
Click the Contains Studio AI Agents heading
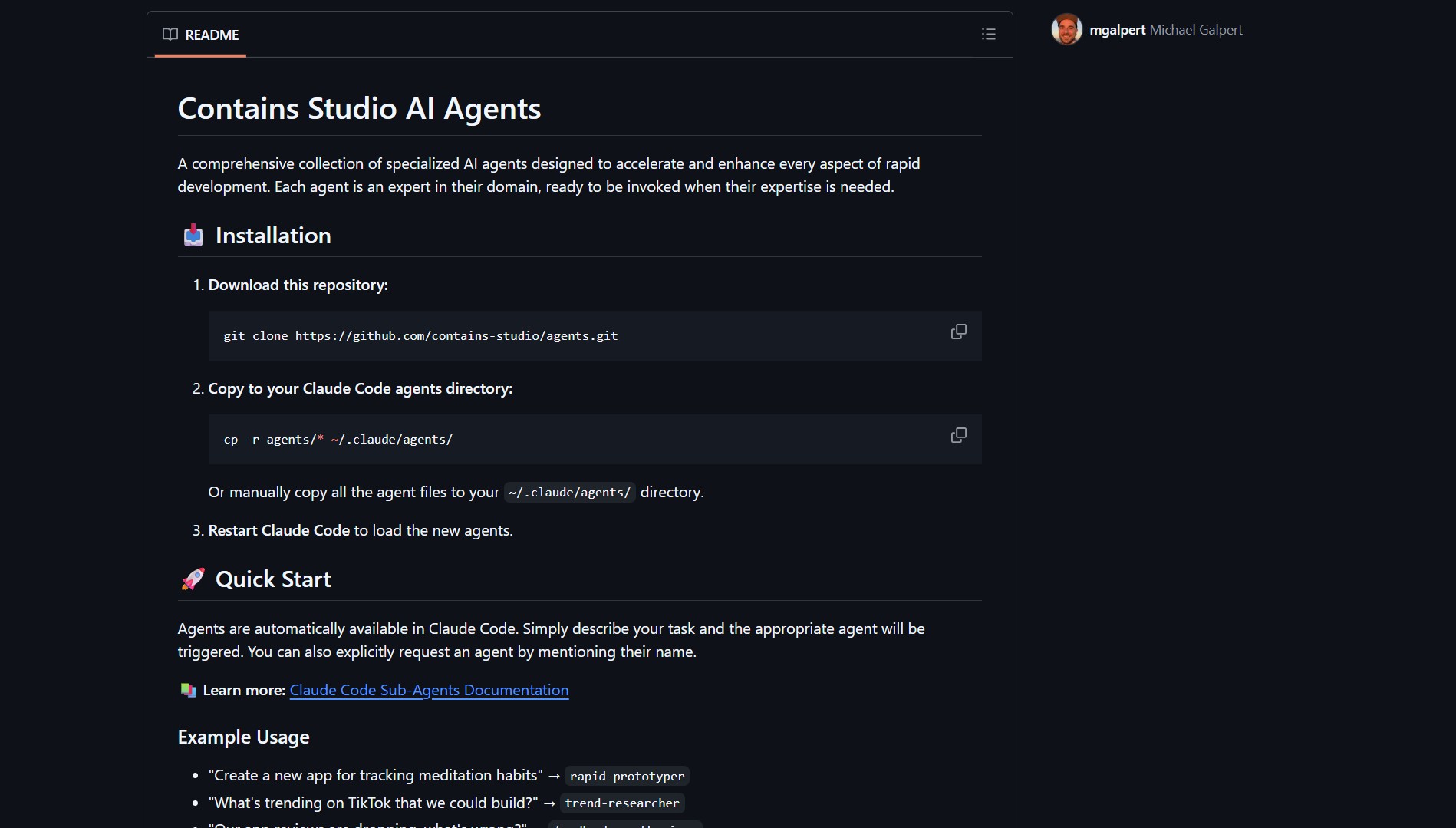[x=359, y=108]
